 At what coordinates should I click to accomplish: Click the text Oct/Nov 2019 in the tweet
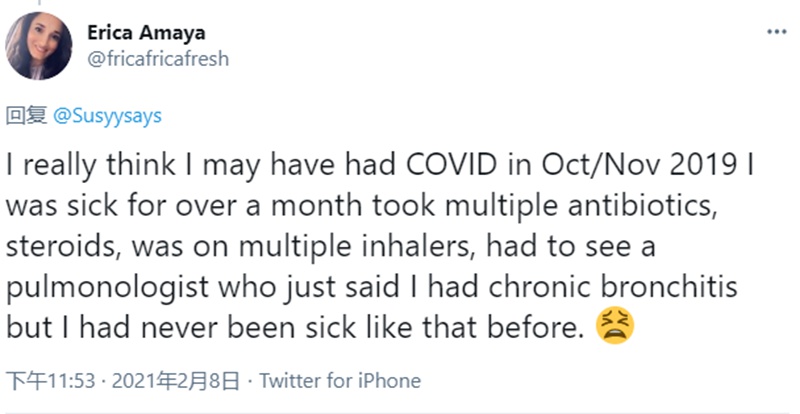coord(639,165)
